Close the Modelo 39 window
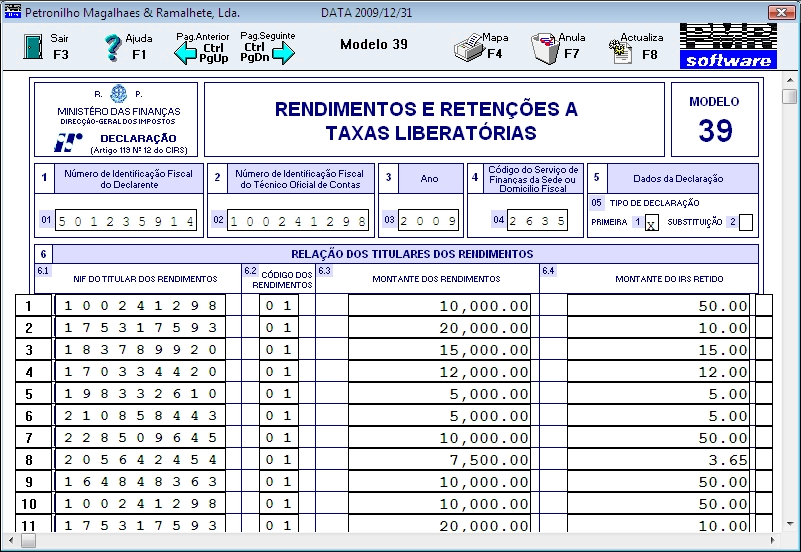The image size is (801, 552). [782, 12]
